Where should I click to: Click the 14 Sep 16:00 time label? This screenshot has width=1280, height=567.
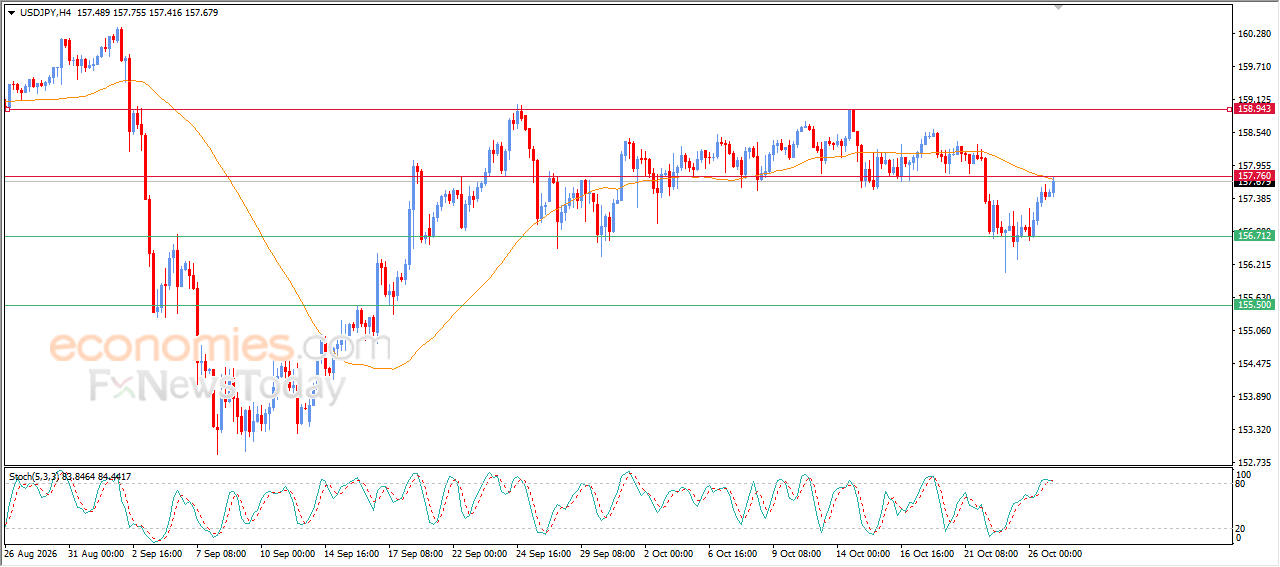pos(352,553)
